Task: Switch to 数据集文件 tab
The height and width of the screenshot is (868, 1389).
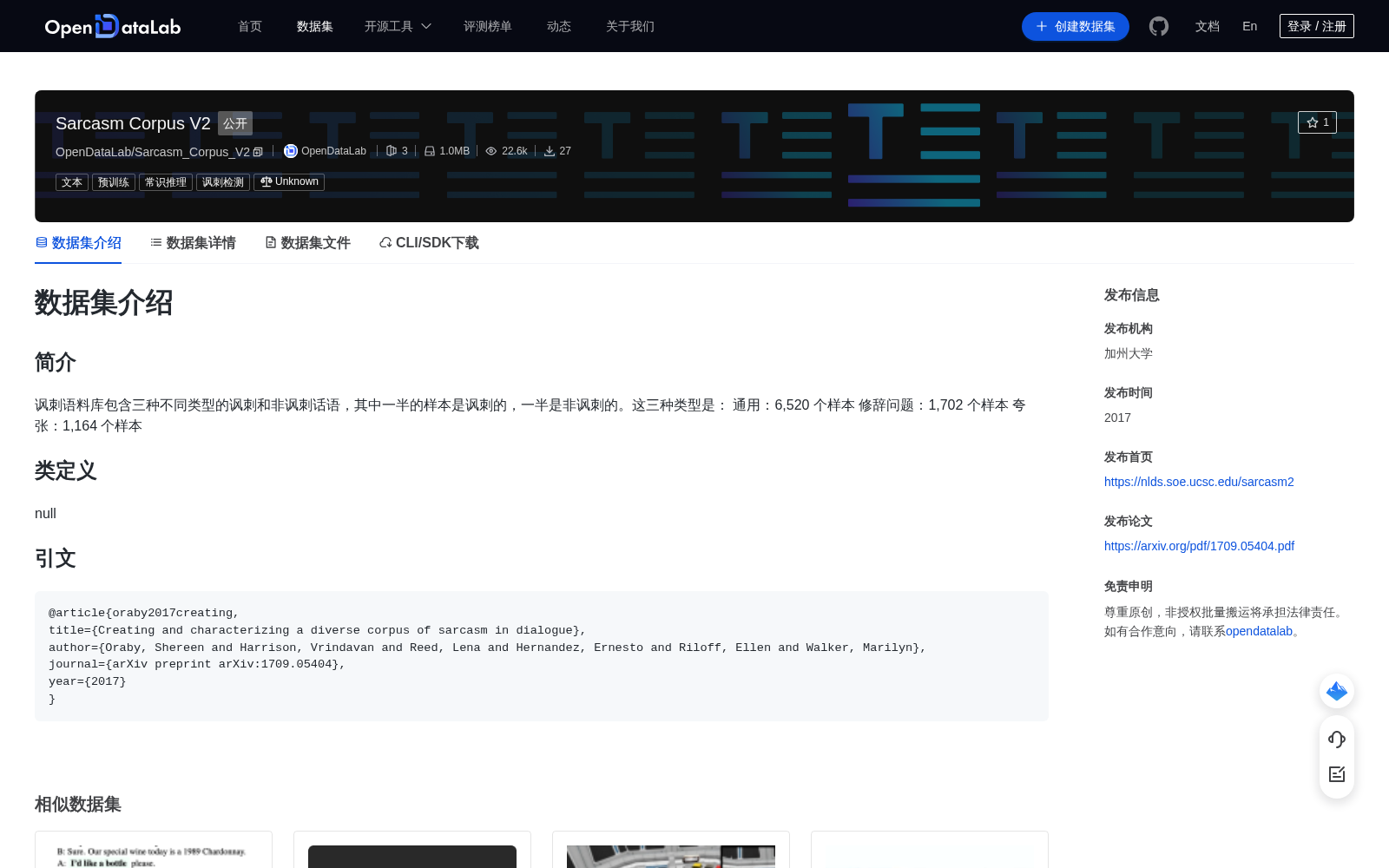Action: pyautogui.click(x=307, y=243)
